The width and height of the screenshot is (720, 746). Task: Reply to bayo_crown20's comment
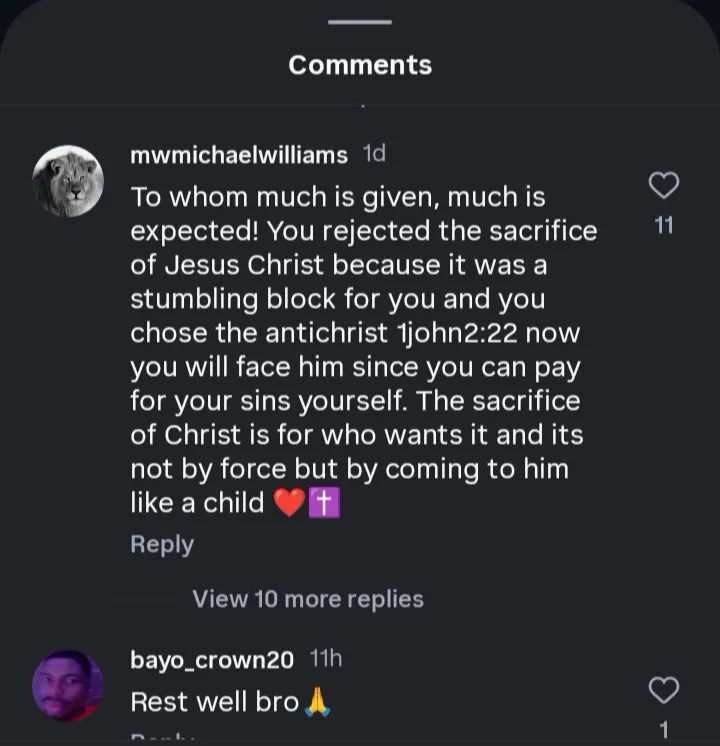162,738
